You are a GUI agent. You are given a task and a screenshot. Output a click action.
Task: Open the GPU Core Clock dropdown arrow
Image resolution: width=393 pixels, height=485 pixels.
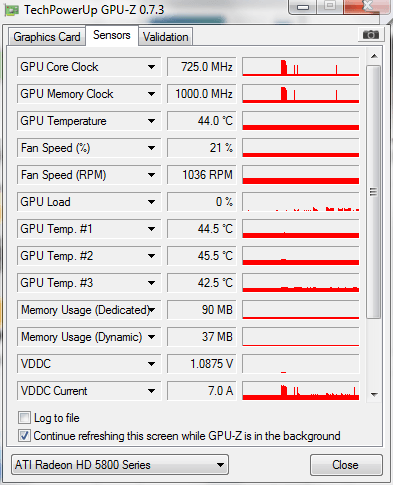151,67
